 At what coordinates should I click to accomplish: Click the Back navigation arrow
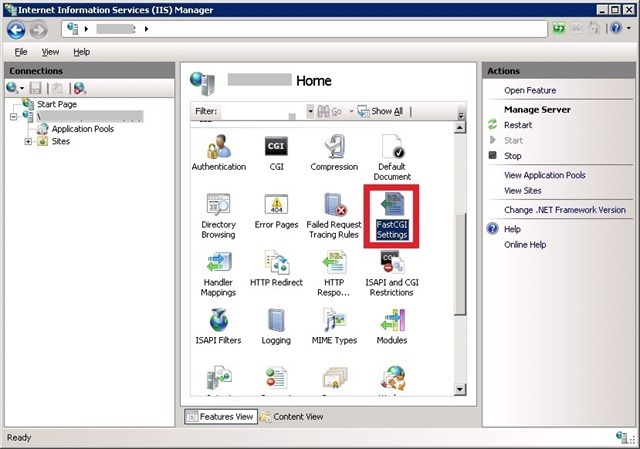[x=16, y=29]
